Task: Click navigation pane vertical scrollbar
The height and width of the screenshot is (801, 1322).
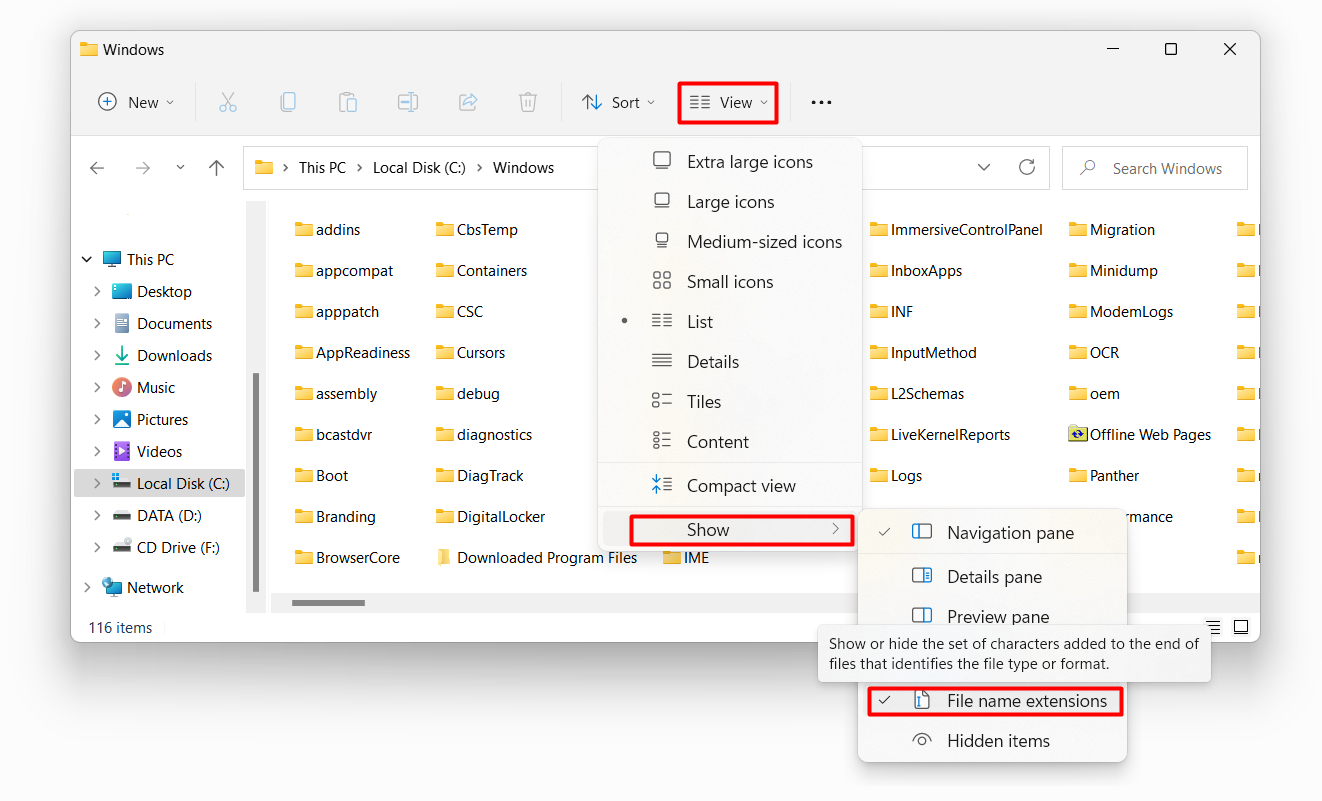Action: click(256, 482)
